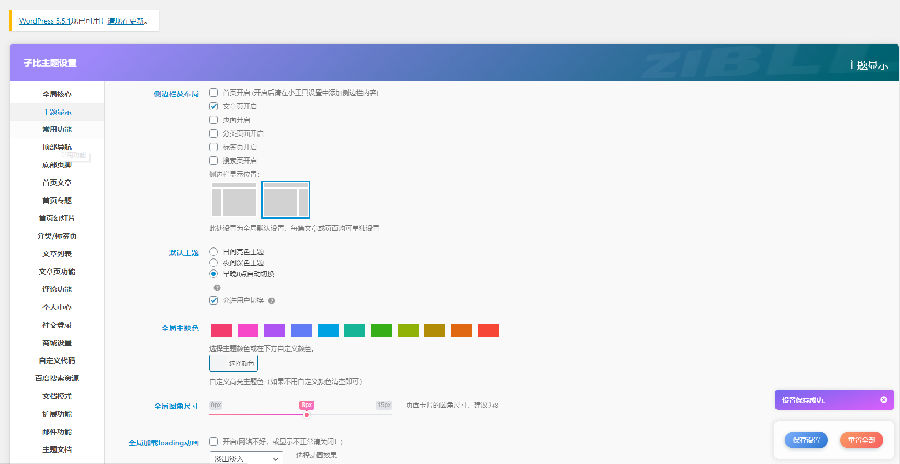Open the loading animation effect dropdown
This screenshot has width=900, height=464.
tap(246, 458)
